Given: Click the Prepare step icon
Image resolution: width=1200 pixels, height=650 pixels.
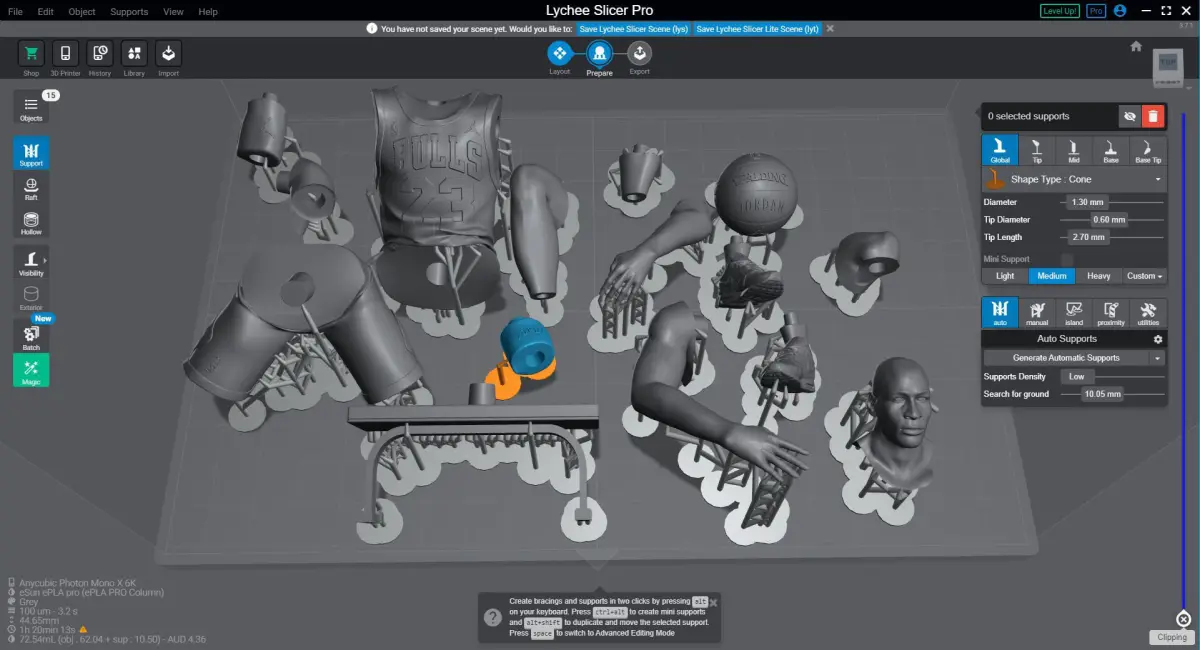Looking at the screenshot, I should (600, 52).
